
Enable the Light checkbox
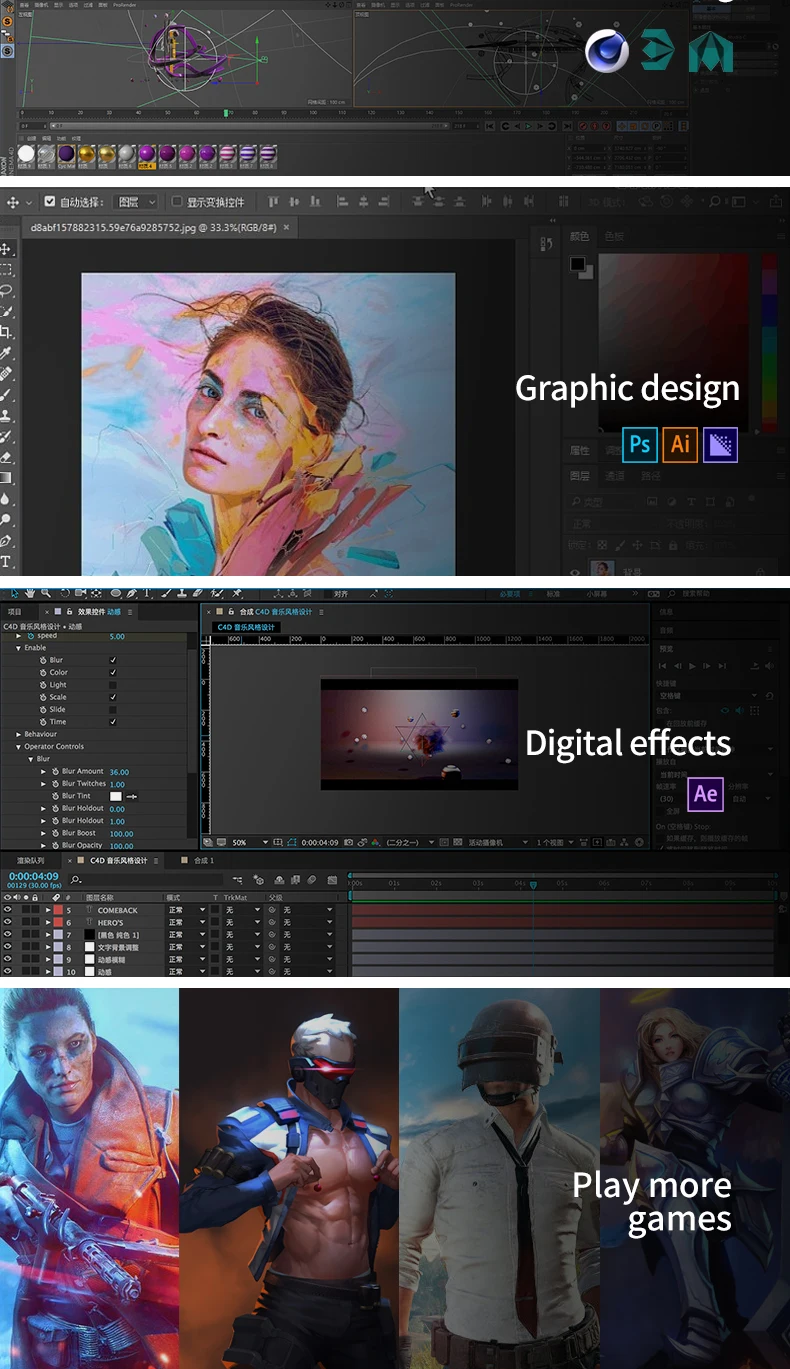[x=113, y=685]
